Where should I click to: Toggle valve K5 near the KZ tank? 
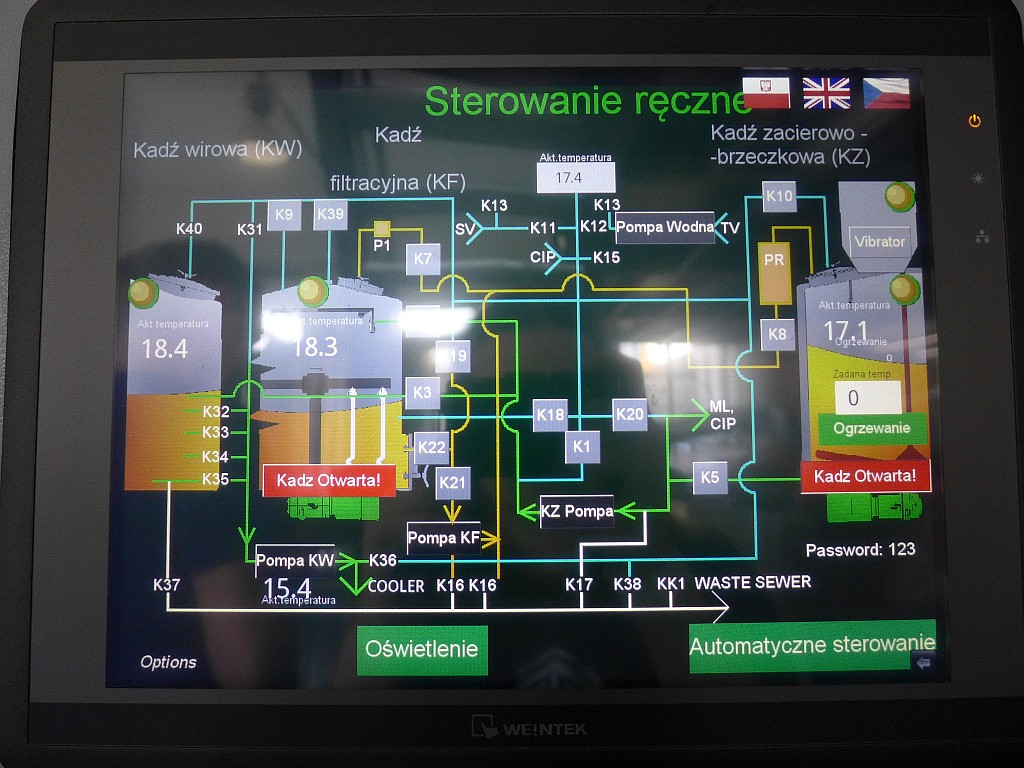710,477
